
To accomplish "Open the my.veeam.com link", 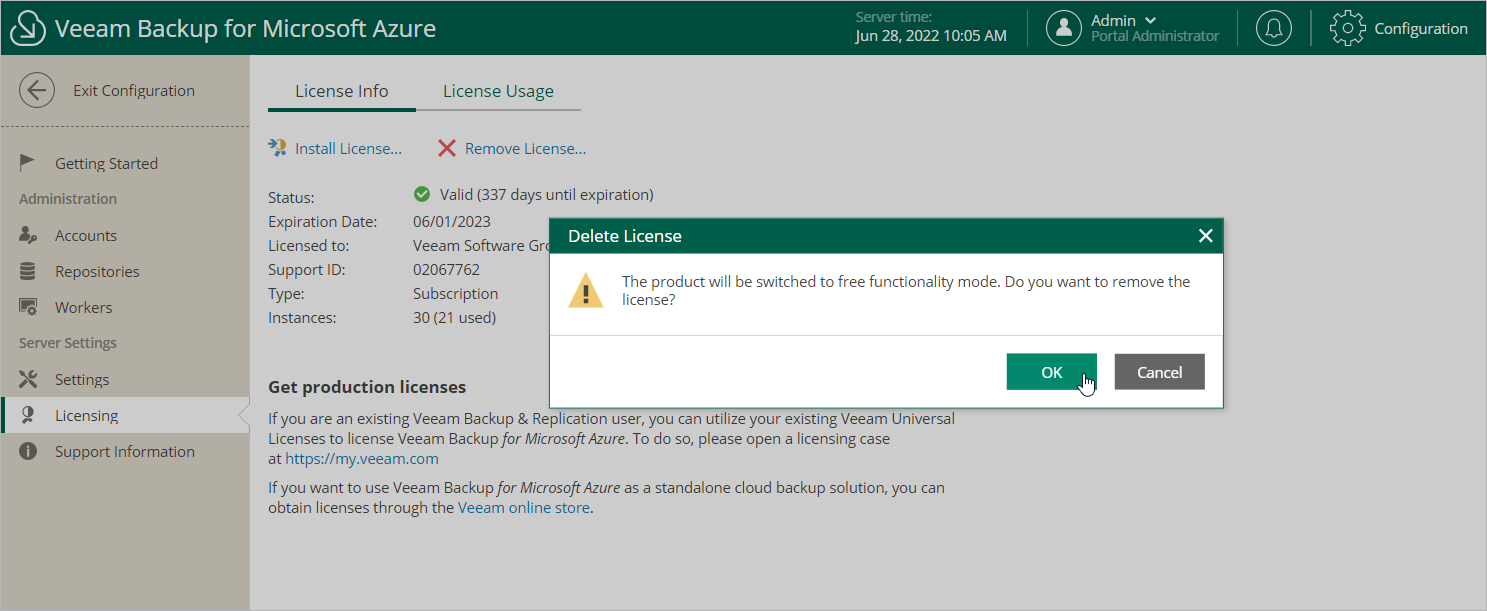I will [x=362, y=459].
